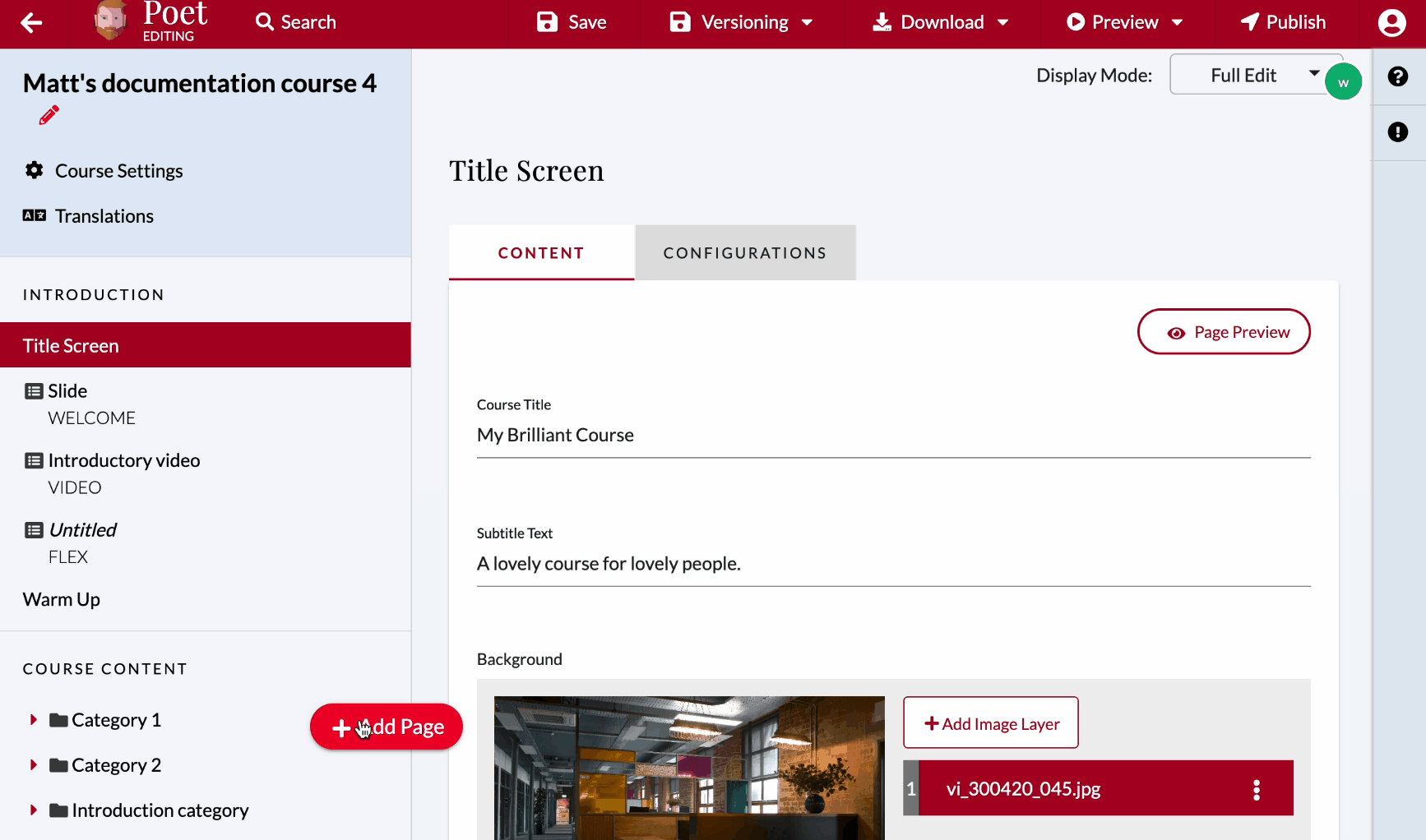The height and width of the screenshot is (840, 1426).
Task: Click the background image thumbnail
Action: coord(688,768)
